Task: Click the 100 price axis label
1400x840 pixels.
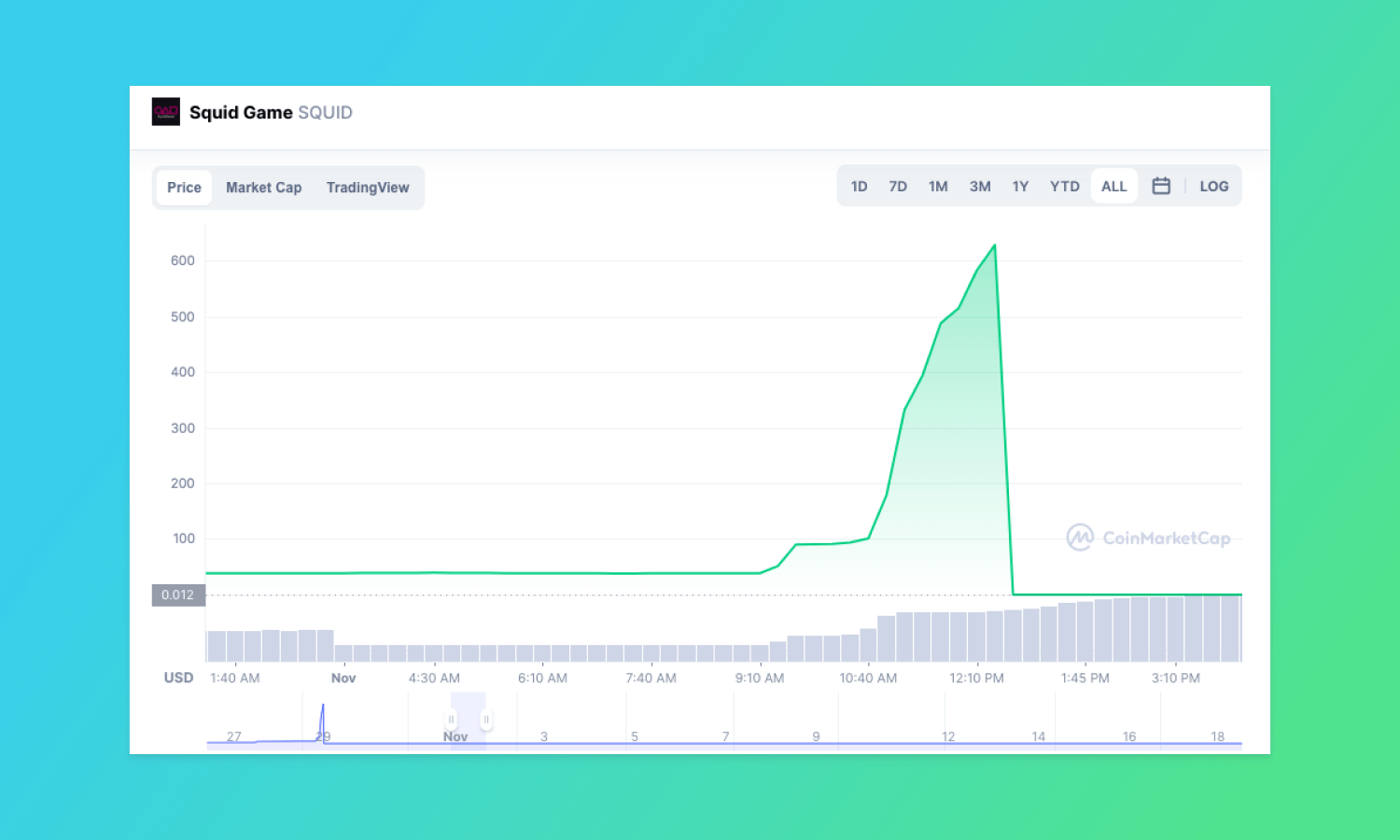Action: [x=184, y=539]
